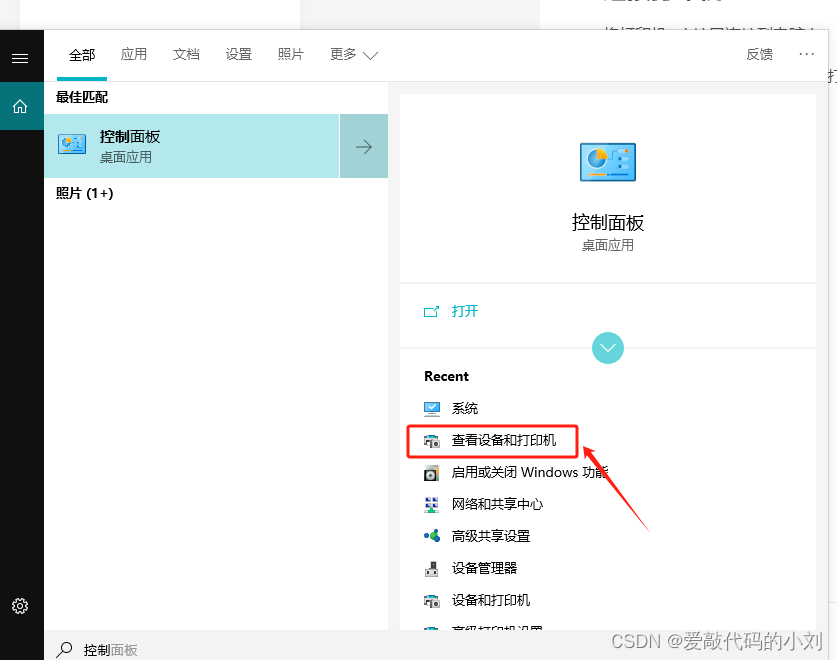Click the 设备管理器 icon
Image resolution: width=837 pixels, height=660 pixels.
(x=431, y=569)
